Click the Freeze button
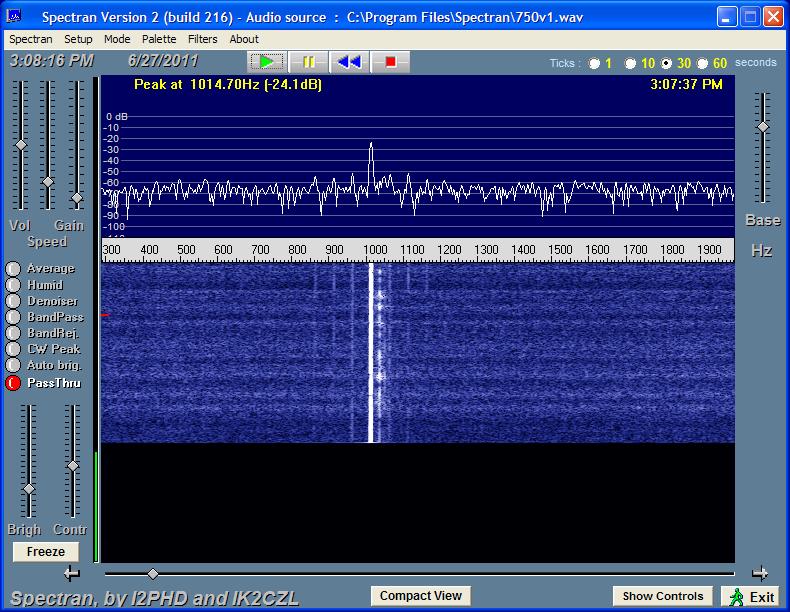This screenshot has height=612, width=790. pos(46,552)
